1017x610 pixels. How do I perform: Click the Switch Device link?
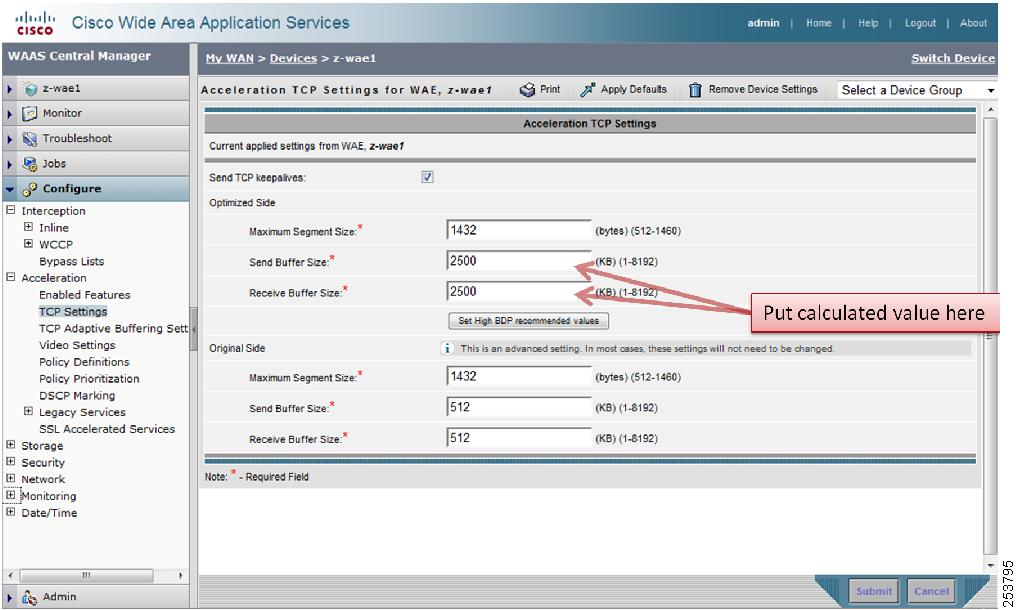(953, 58)
